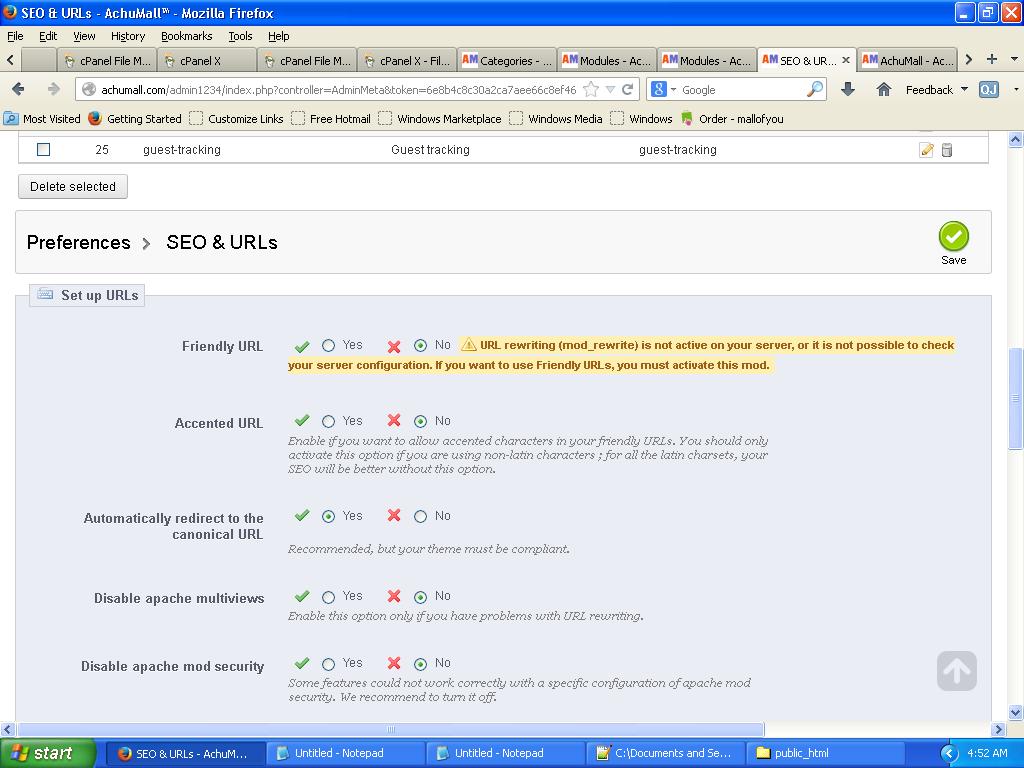Click the Delete selected button
Image resolution: width=1024 pixels, height=768 pixels.
pyautogui.click(x=72, y=186)
